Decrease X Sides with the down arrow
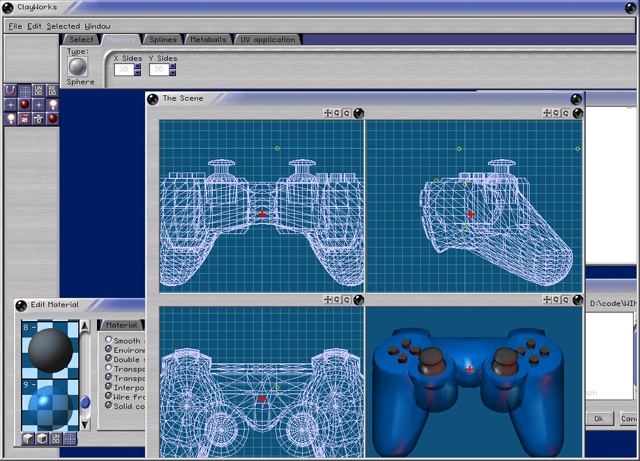Viewport: 640px width, 461px height. [x=138, y=73]
